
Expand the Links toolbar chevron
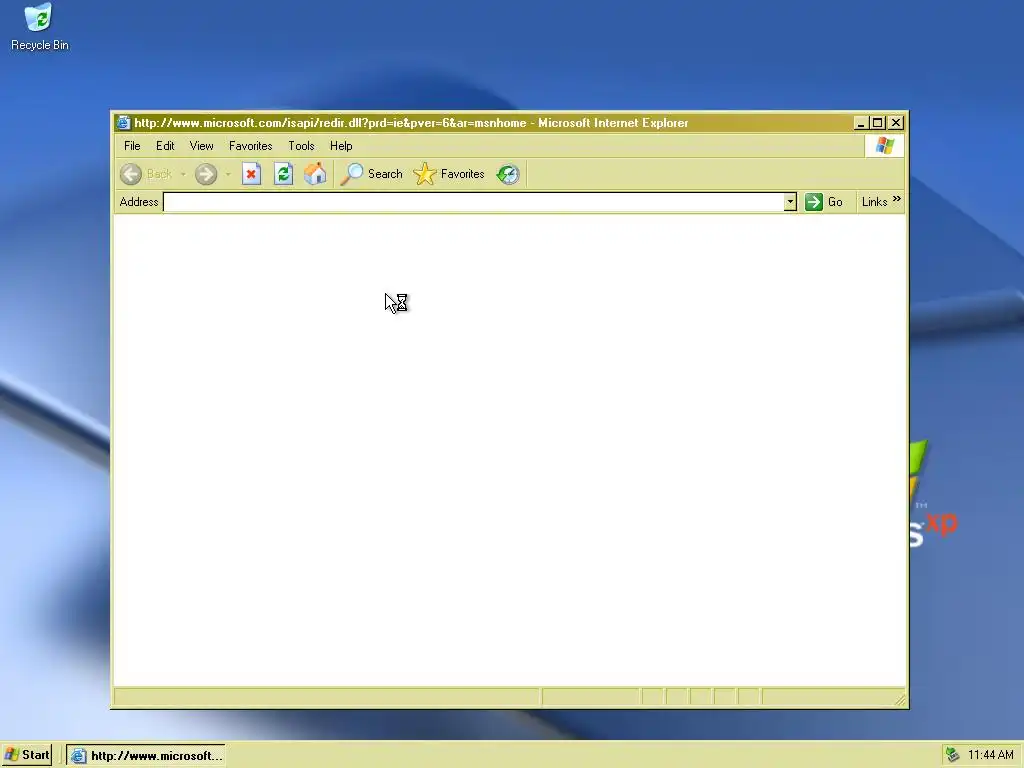pyautogui.click(x=897, y=199)
